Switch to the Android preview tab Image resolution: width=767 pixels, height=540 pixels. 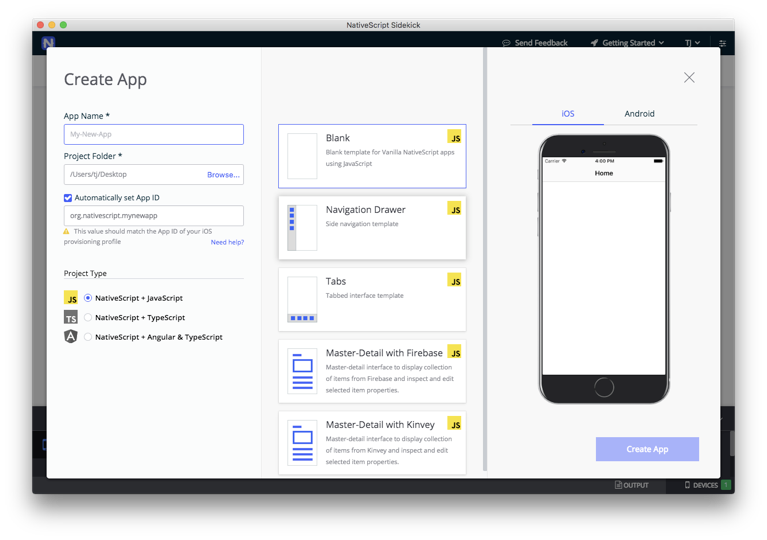click(639, 113)
